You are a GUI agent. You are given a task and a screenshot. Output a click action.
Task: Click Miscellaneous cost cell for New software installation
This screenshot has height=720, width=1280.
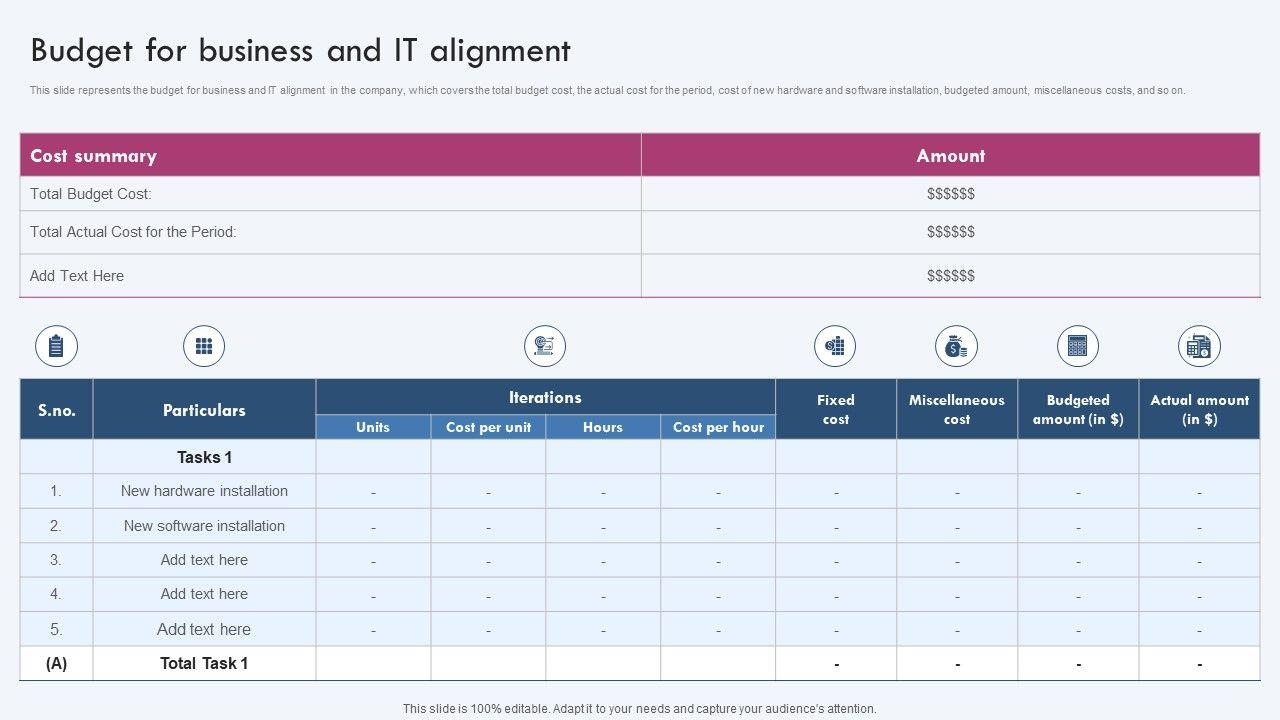[x=956, y=526]
